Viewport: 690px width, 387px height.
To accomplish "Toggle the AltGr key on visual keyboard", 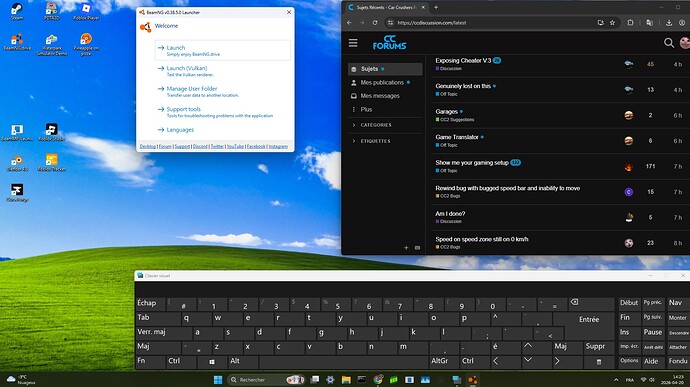I will click(444, 361).
